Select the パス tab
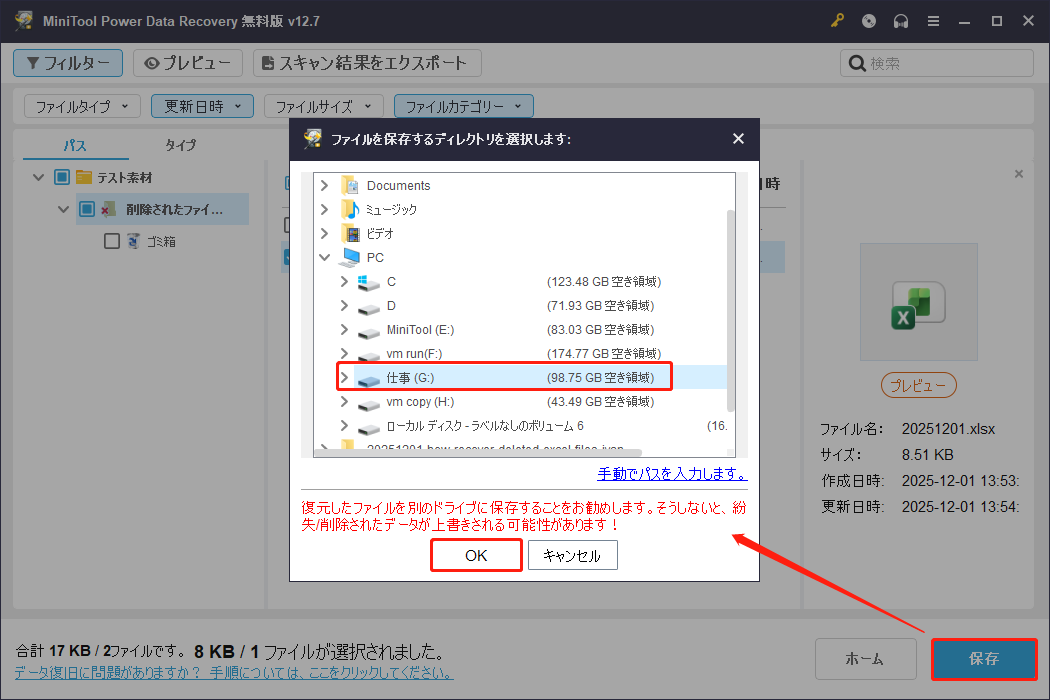The height and width of the screenshot is (700, 1050). pos(75,144)
